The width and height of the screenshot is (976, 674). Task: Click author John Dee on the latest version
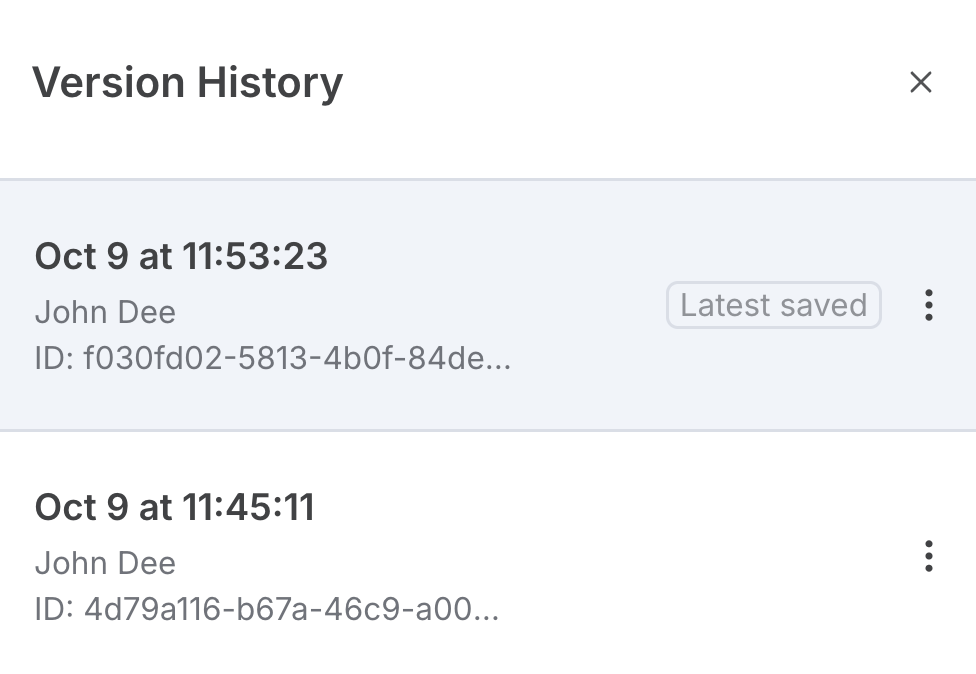point(105,312)
